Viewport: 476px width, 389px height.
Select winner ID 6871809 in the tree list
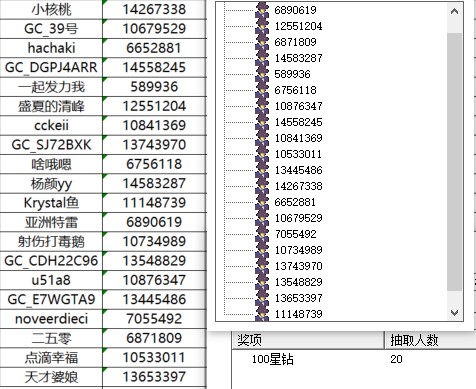click(295, 42)
